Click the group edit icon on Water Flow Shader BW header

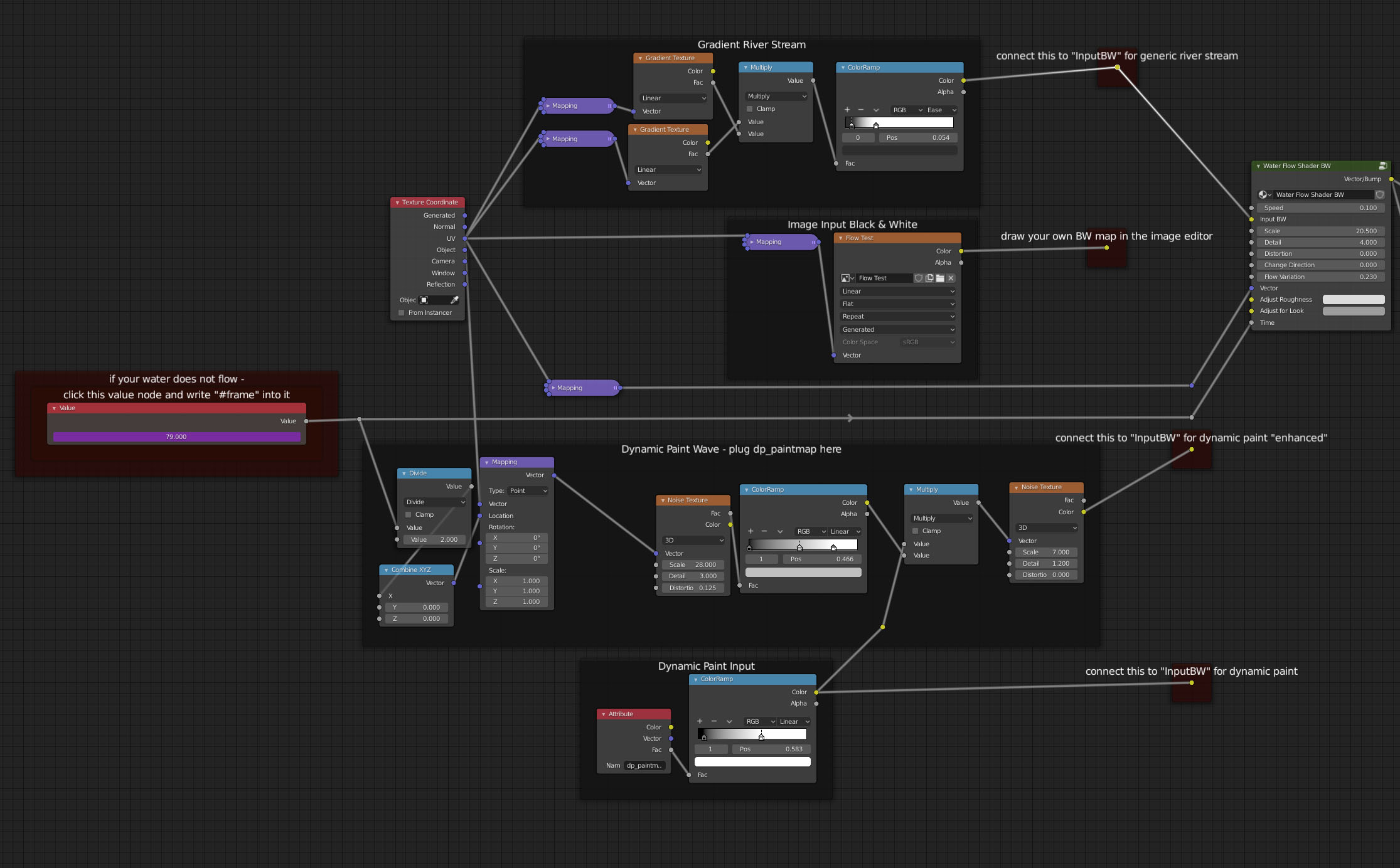pos(1382,166)
